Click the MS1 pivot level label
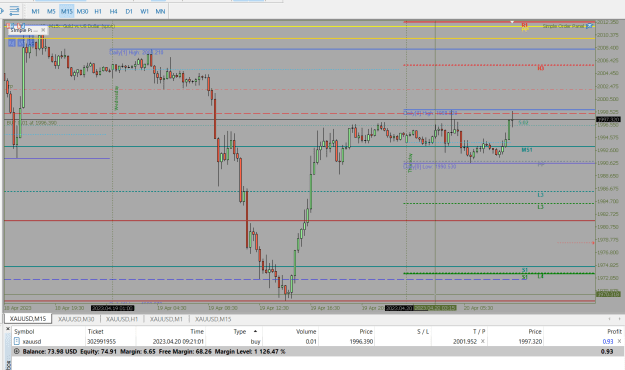This screenshot has height=370, width=625. tap(527, 150)
